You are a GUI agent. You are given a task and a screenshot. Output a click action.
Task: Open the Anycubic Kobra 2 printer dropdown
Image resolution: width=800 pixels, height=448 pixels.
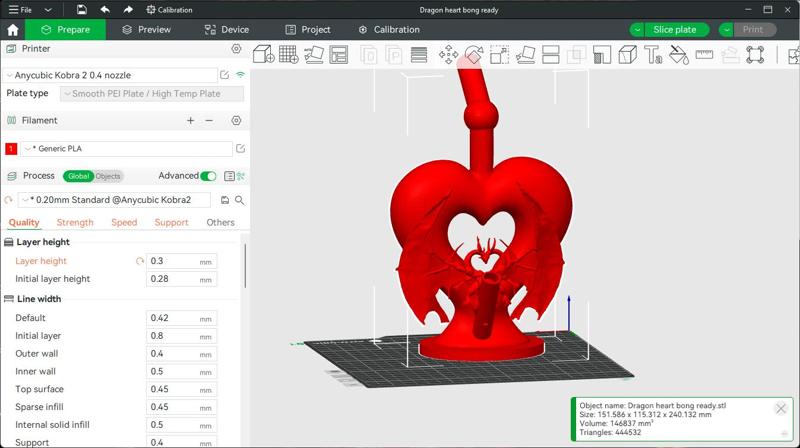pos(110,75)
